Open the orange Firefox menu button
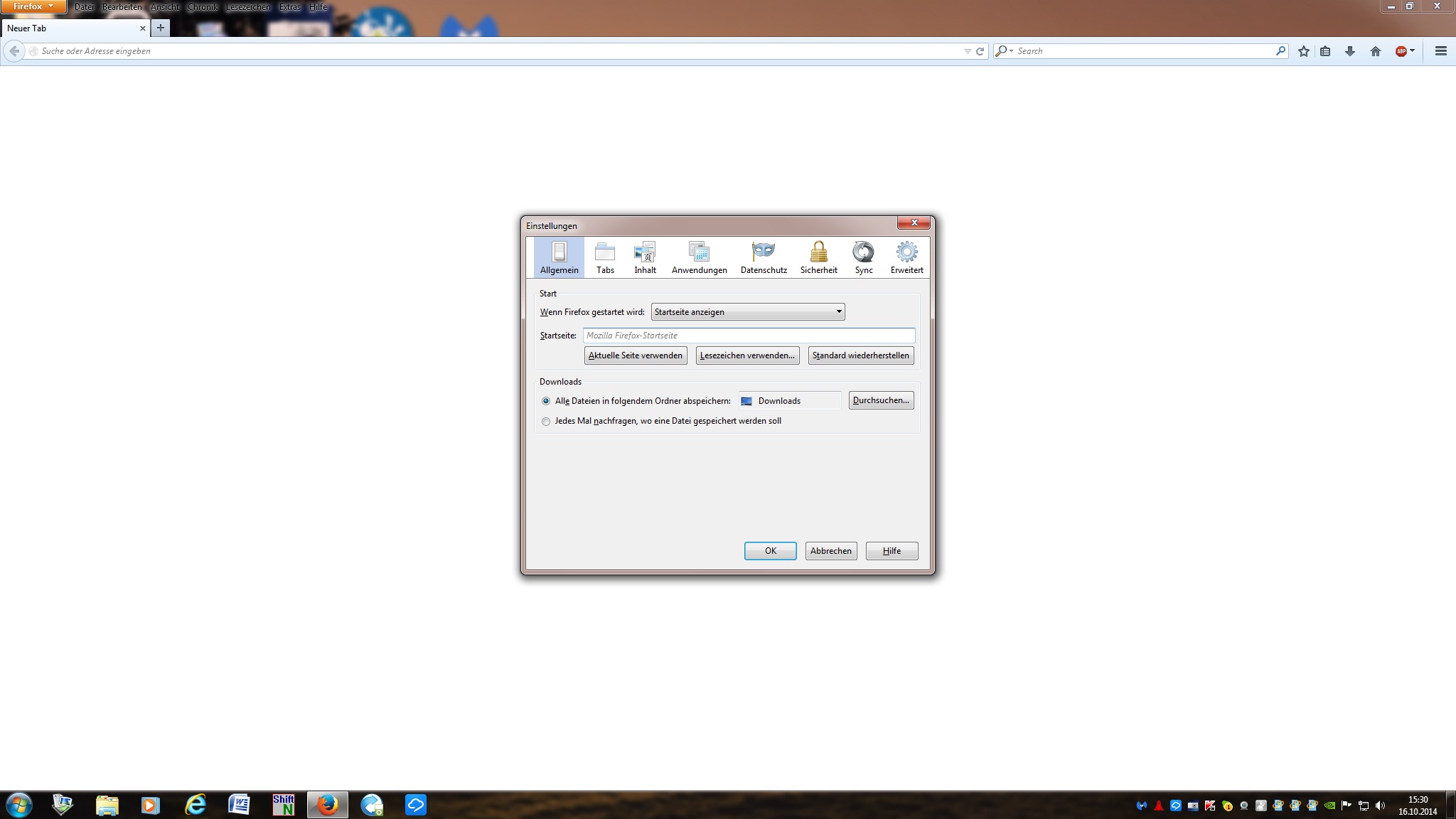The height and width of the screenshot is (819, 1456). [x=33, y=6]
